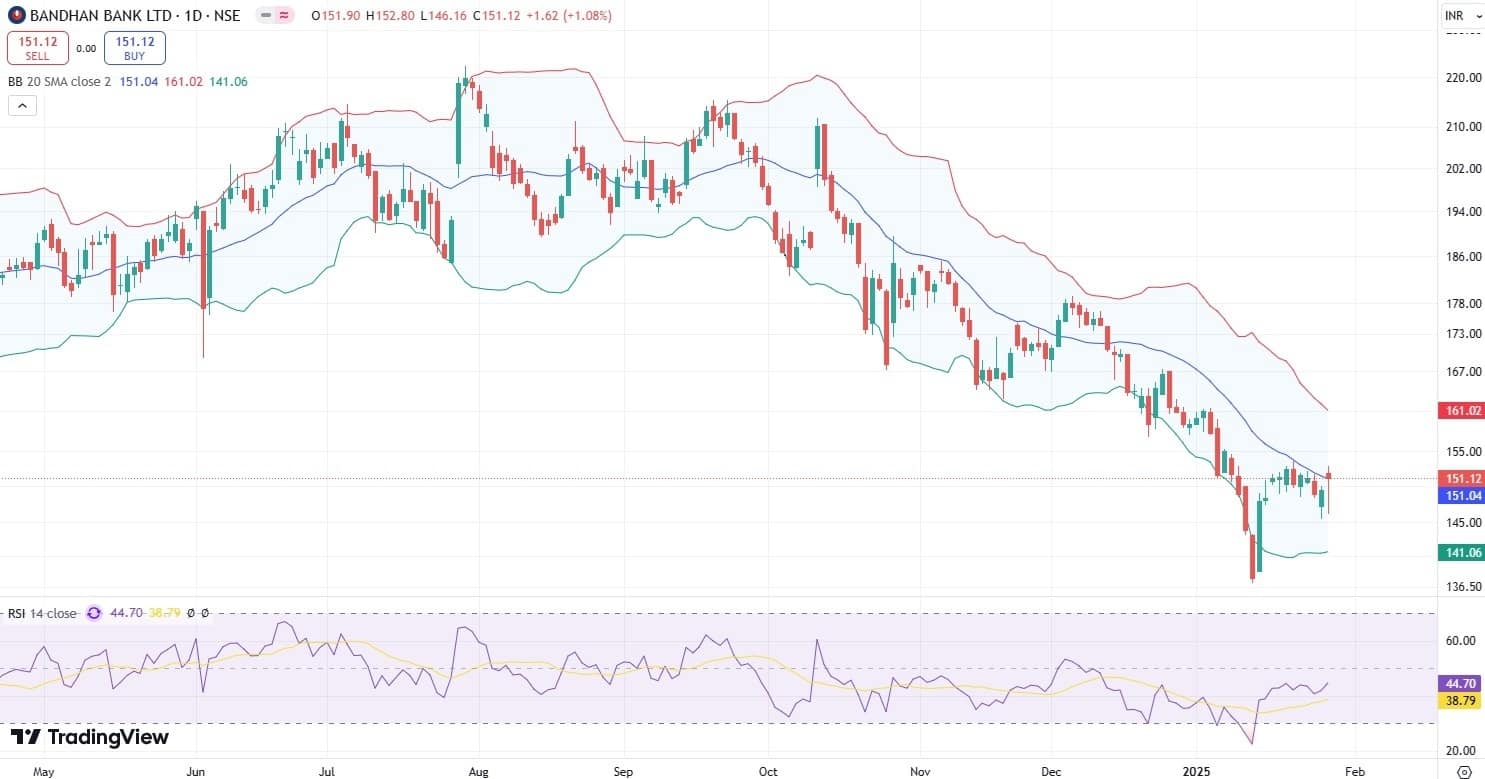Click the purple RSI refresh cycle icon

click(94, 613)
